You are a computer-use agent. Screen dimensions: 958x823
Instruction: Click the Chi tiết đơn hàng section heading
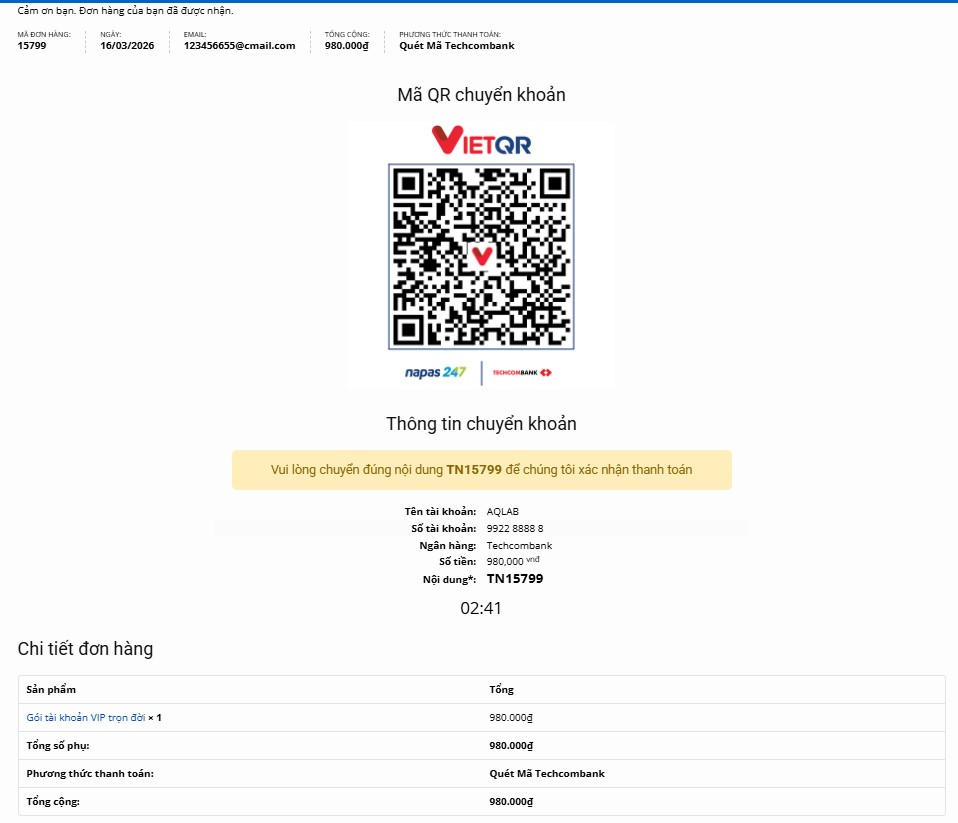coord(86,649)
